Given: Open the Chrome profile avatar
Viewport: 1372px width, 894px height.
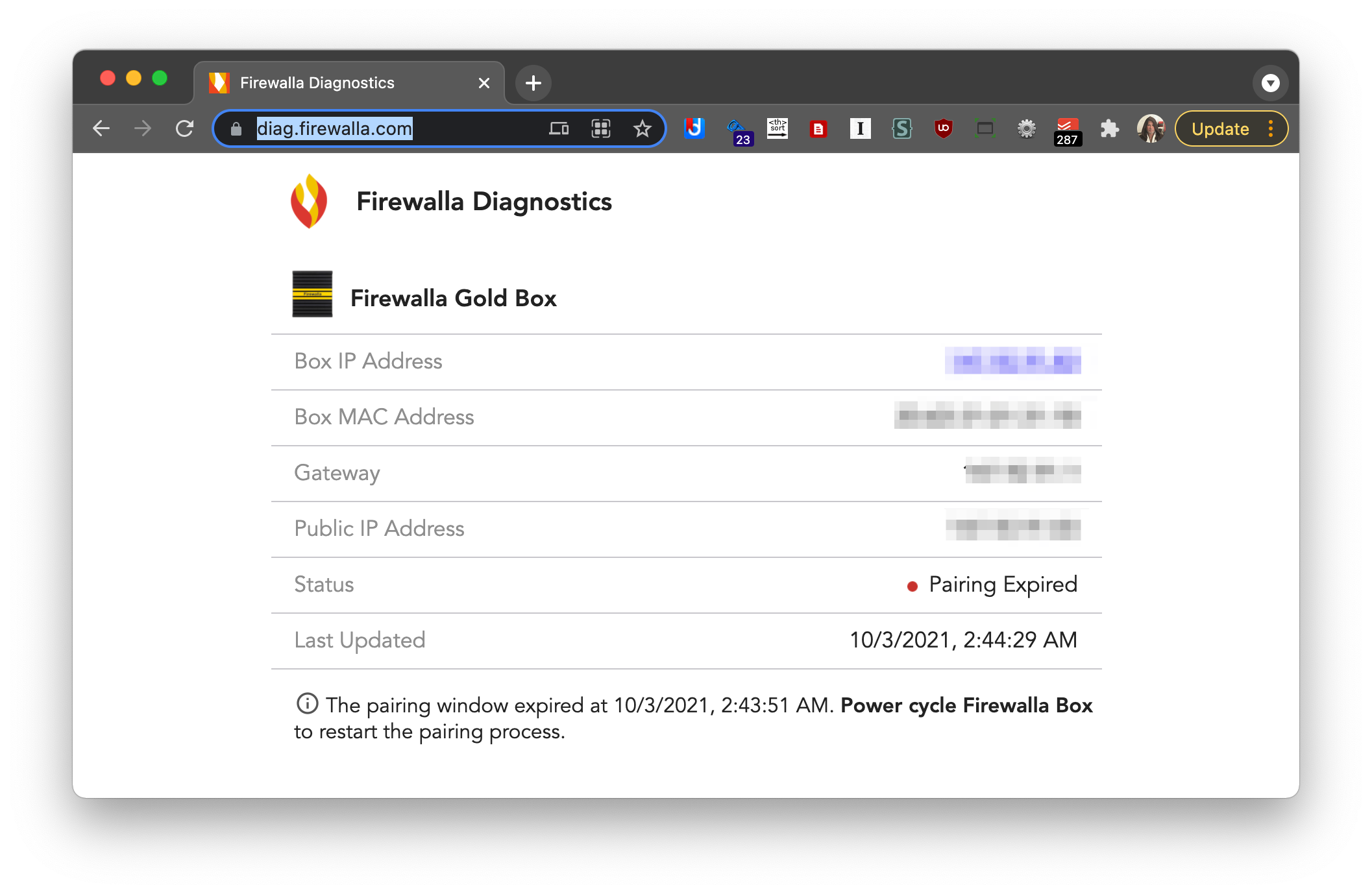Looking at the screenshot, I should click(x=1151, y=128).
